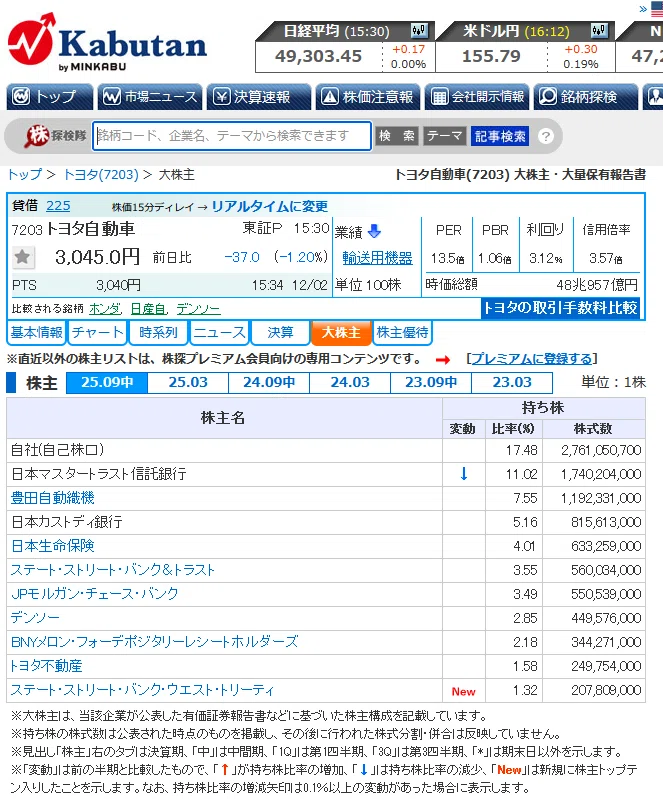The height and width of the screenshot is (799, 663).
Task: Click the 株探検隊 search logo
Action: 55,136
